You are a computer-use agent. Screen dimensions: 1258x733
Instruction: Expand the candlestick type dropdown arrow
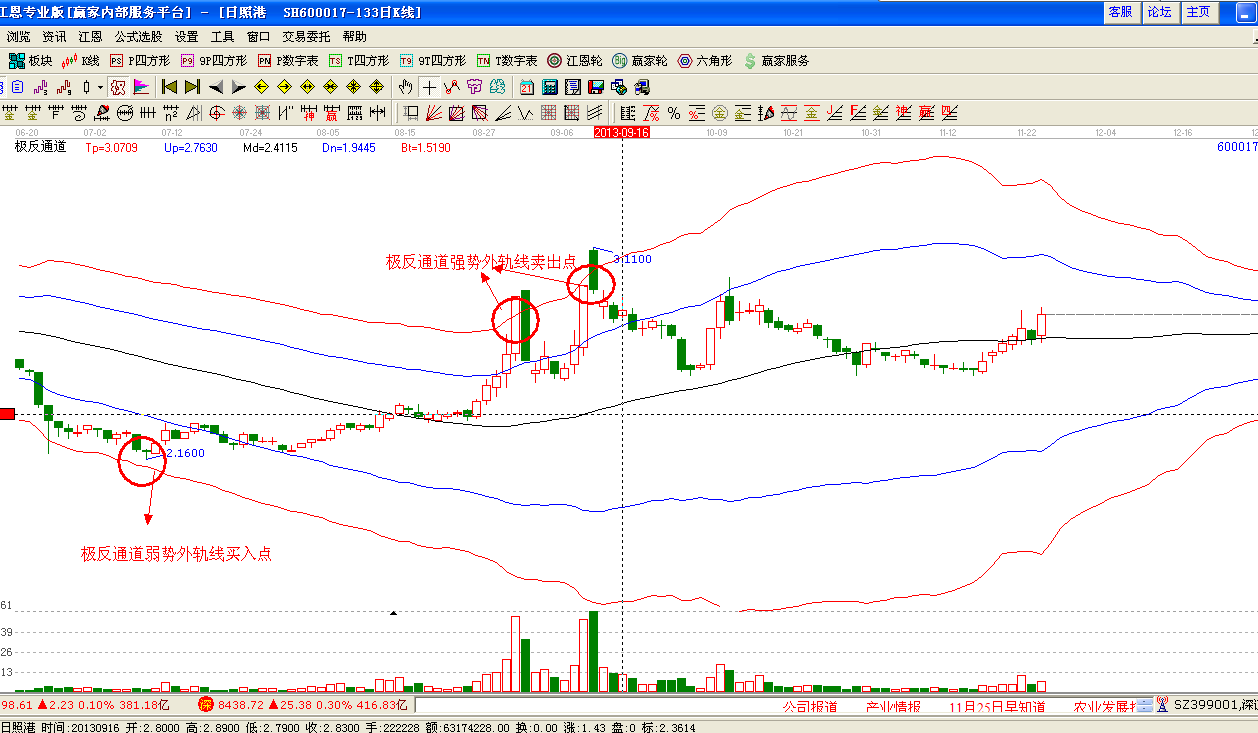[100, 87]
